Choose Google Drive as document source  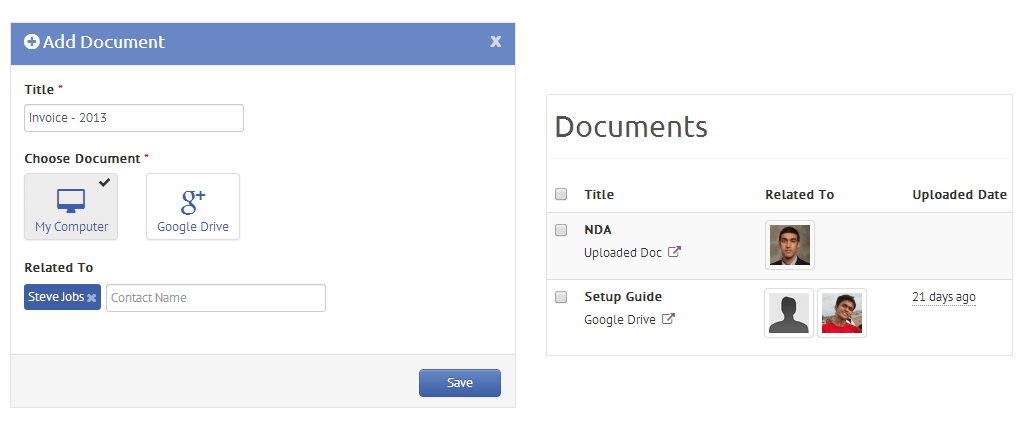193,206
